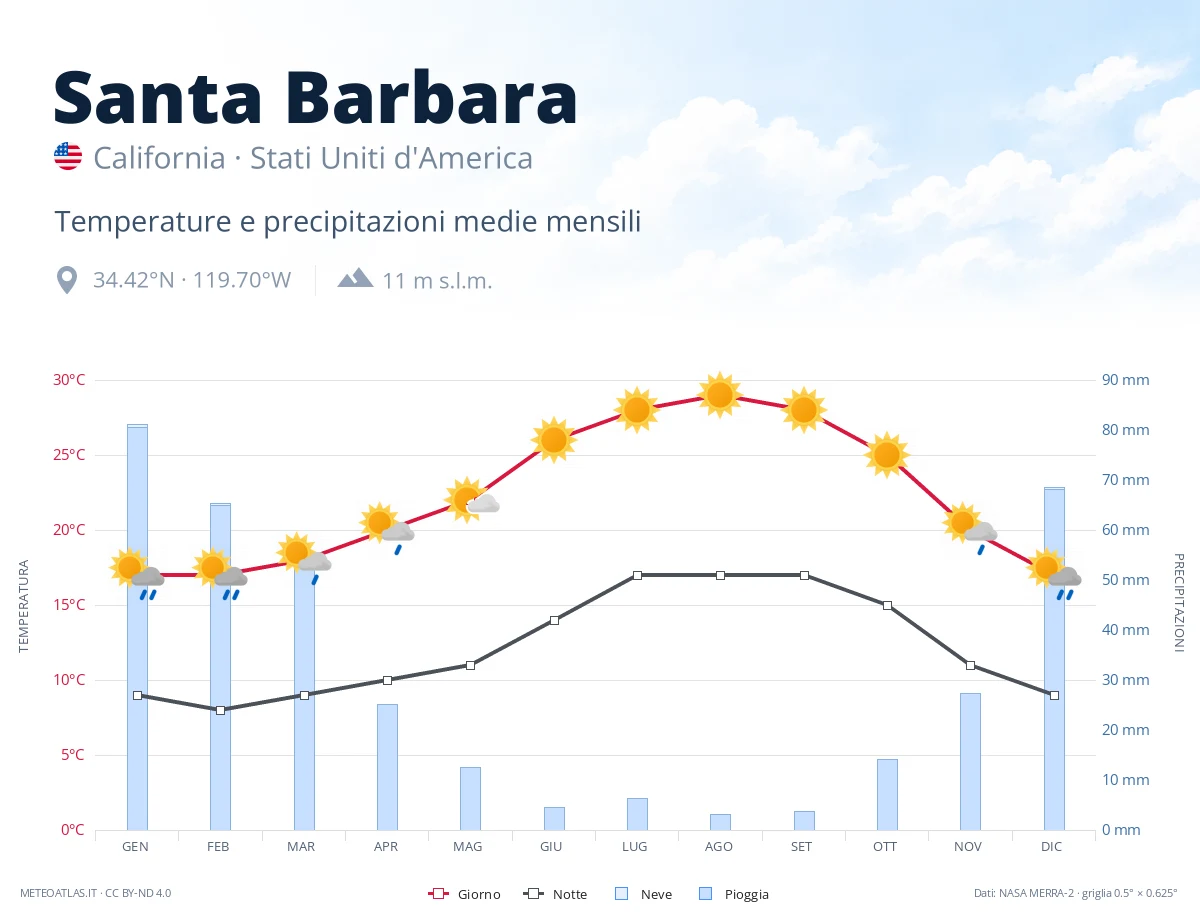Click the March partly cloudy rain icon
Image resolution: width=1200 pixels, height=920 pixels.
(304, 559)
